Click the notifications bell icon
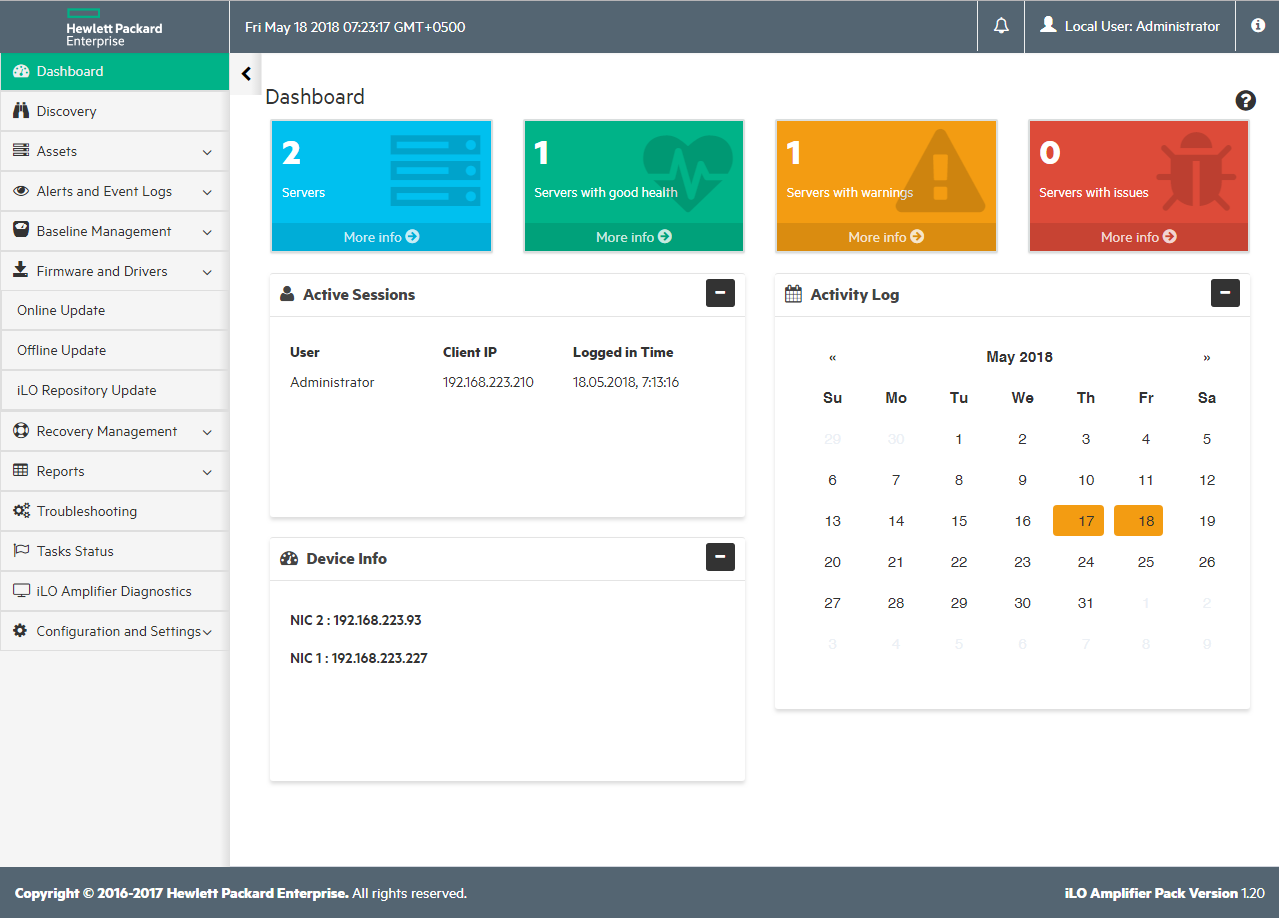1279x918 pixels. coord(1001,26)
